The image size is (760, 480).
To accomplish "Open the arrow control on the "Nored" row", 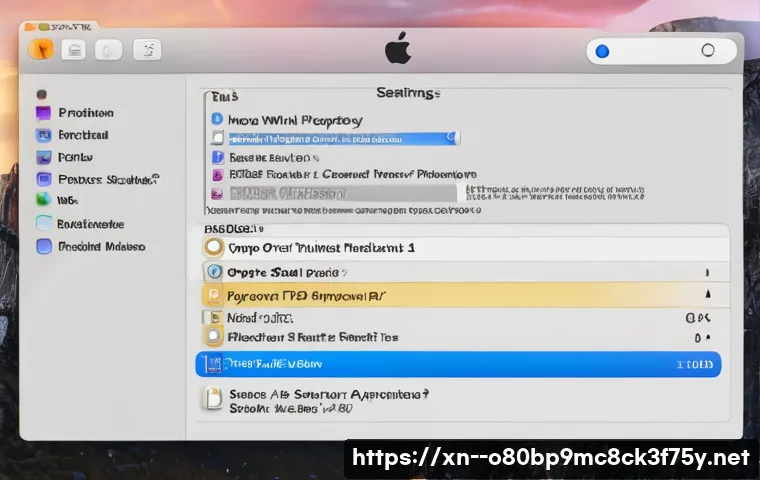I will 706,318.
